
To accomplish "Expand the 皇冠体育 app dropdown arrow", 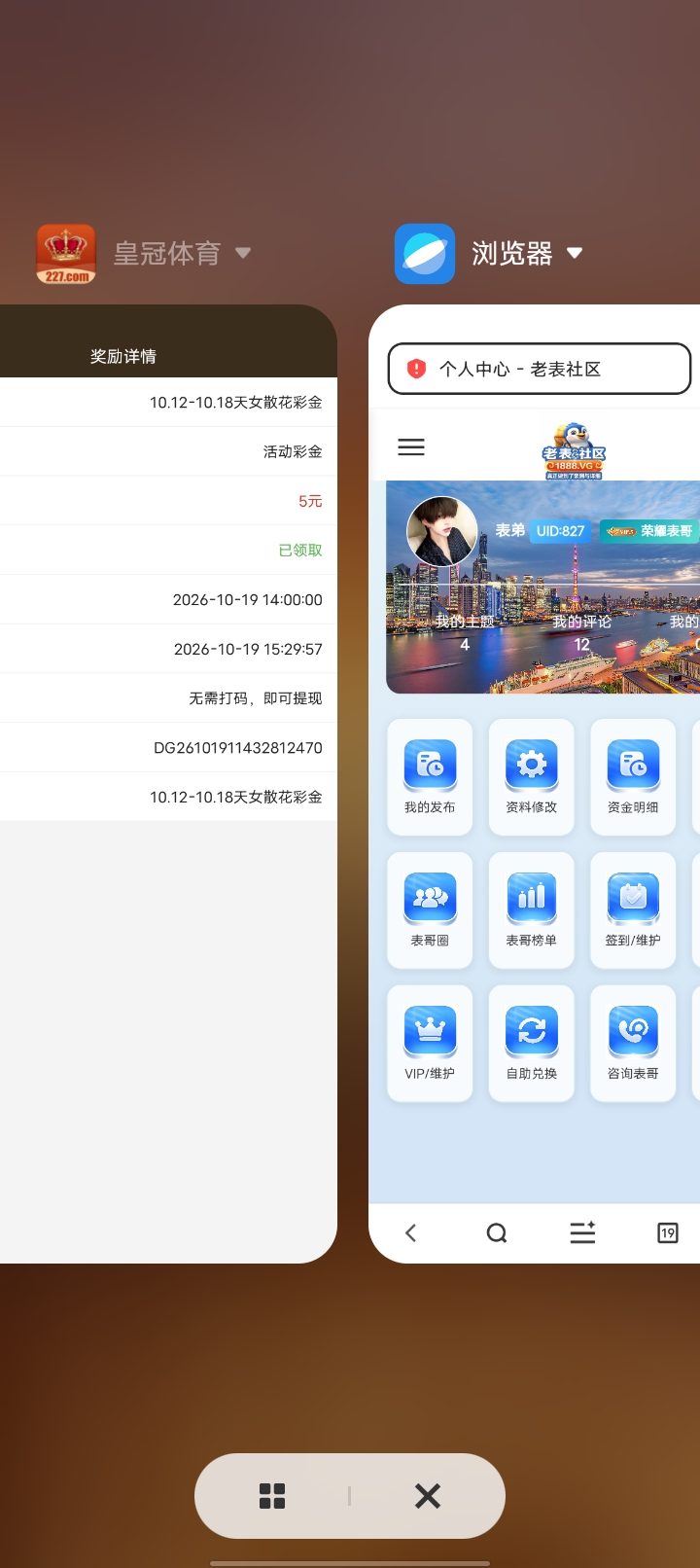I will [243, 253].
